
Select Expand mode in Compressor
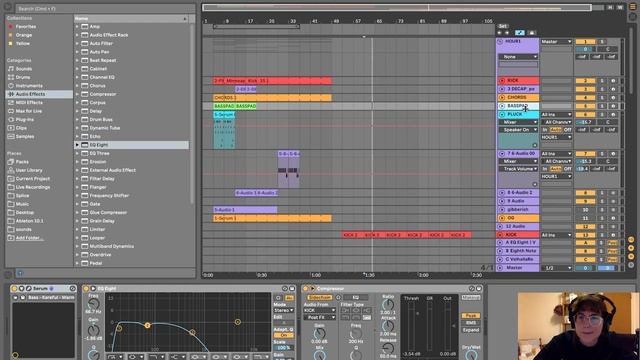click(471, 330)
